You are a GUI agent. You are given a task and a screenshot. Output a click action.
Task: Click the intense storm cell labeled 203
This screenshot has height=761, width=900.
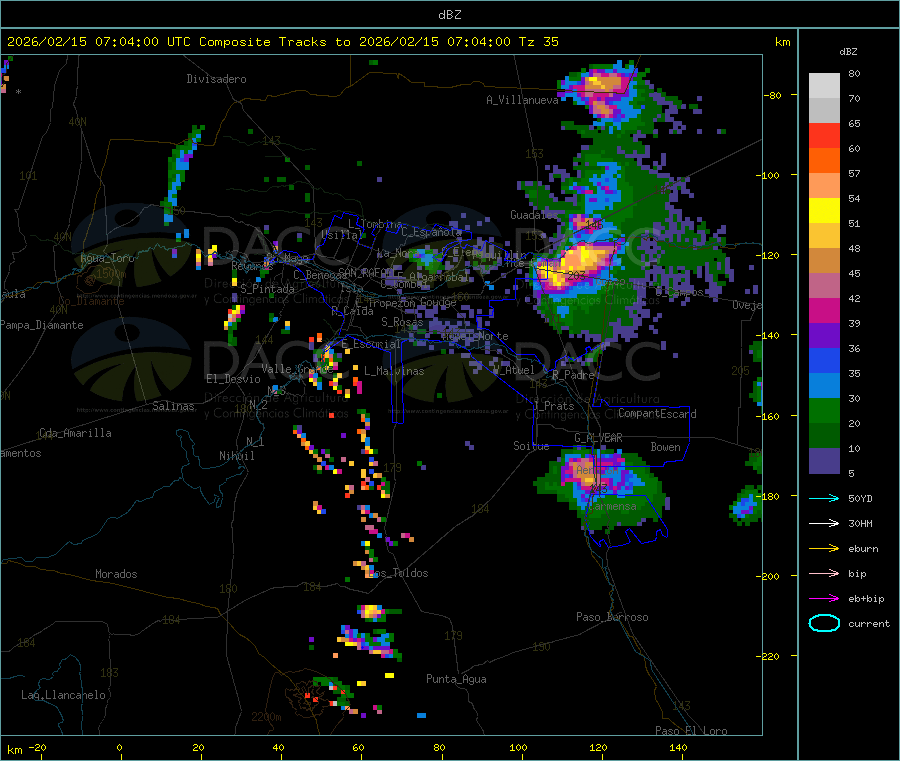pos(576,267)
